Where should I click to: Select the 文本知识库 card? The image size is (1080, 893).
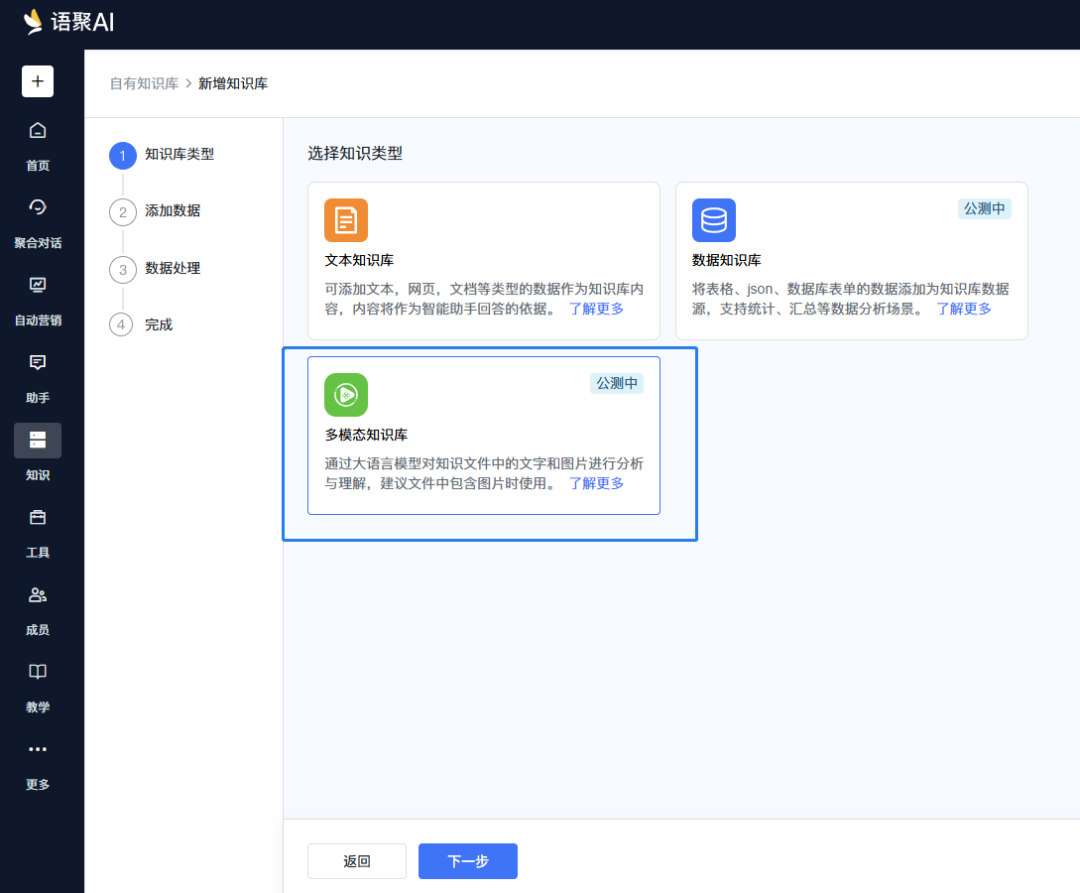pyautogui.click(x=484, y=261)
